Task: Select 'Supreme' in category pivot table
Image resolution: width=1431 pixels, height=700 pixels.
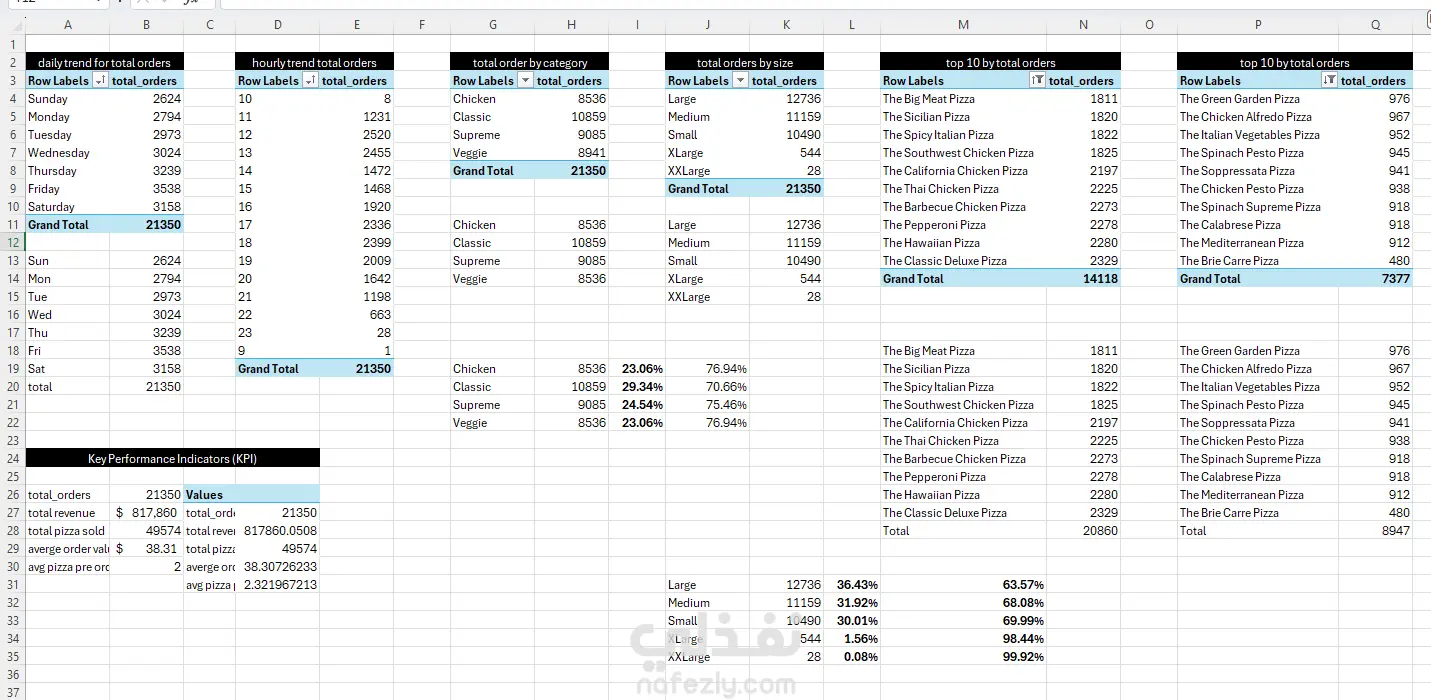Action: [492, 135]
